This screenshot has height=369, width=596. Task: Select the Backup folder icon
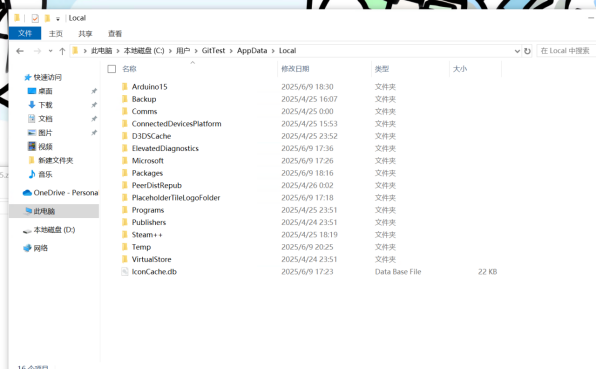tap(124, 99)
